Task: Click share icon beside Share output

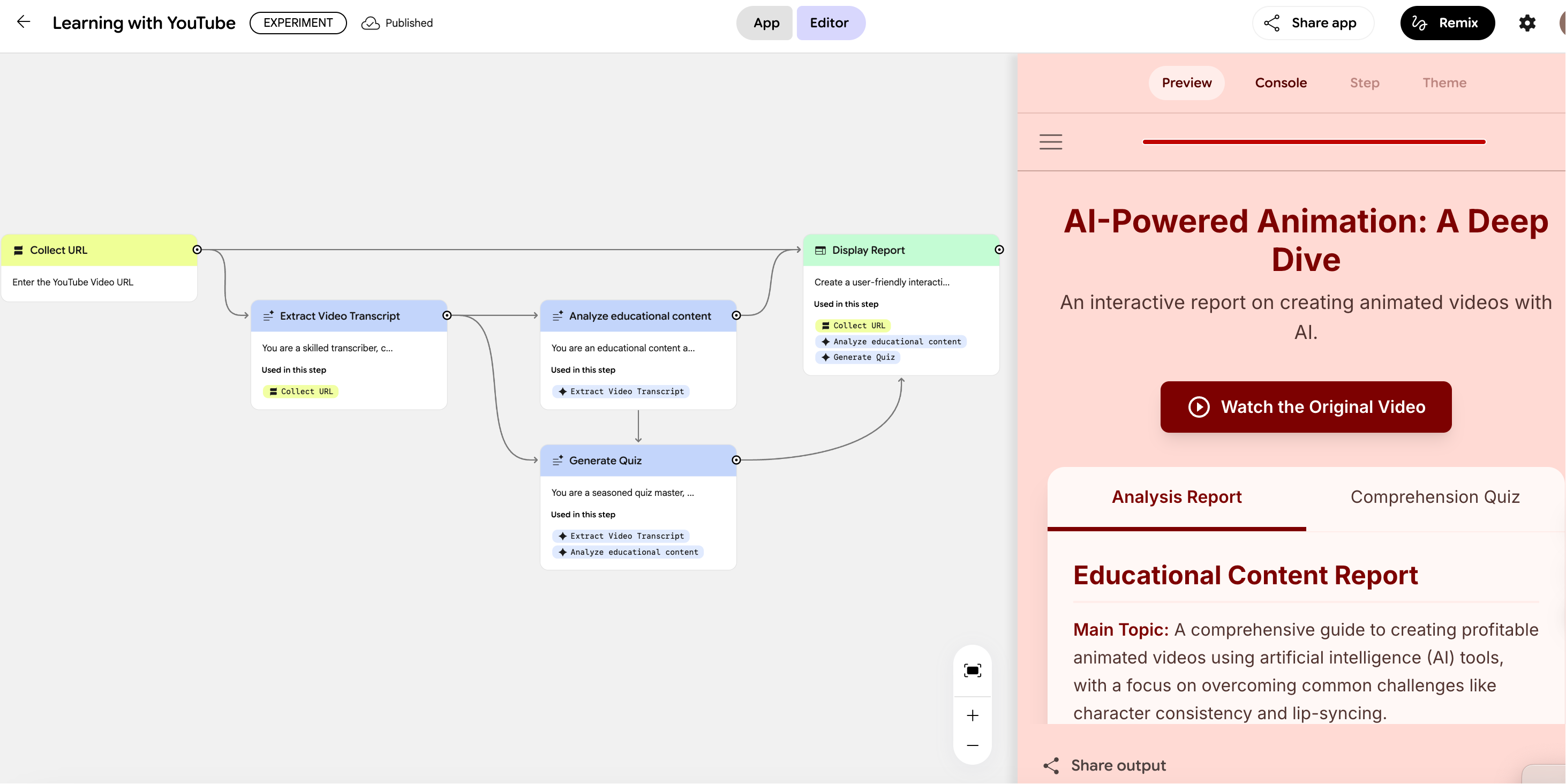Action: point(1051,765)
